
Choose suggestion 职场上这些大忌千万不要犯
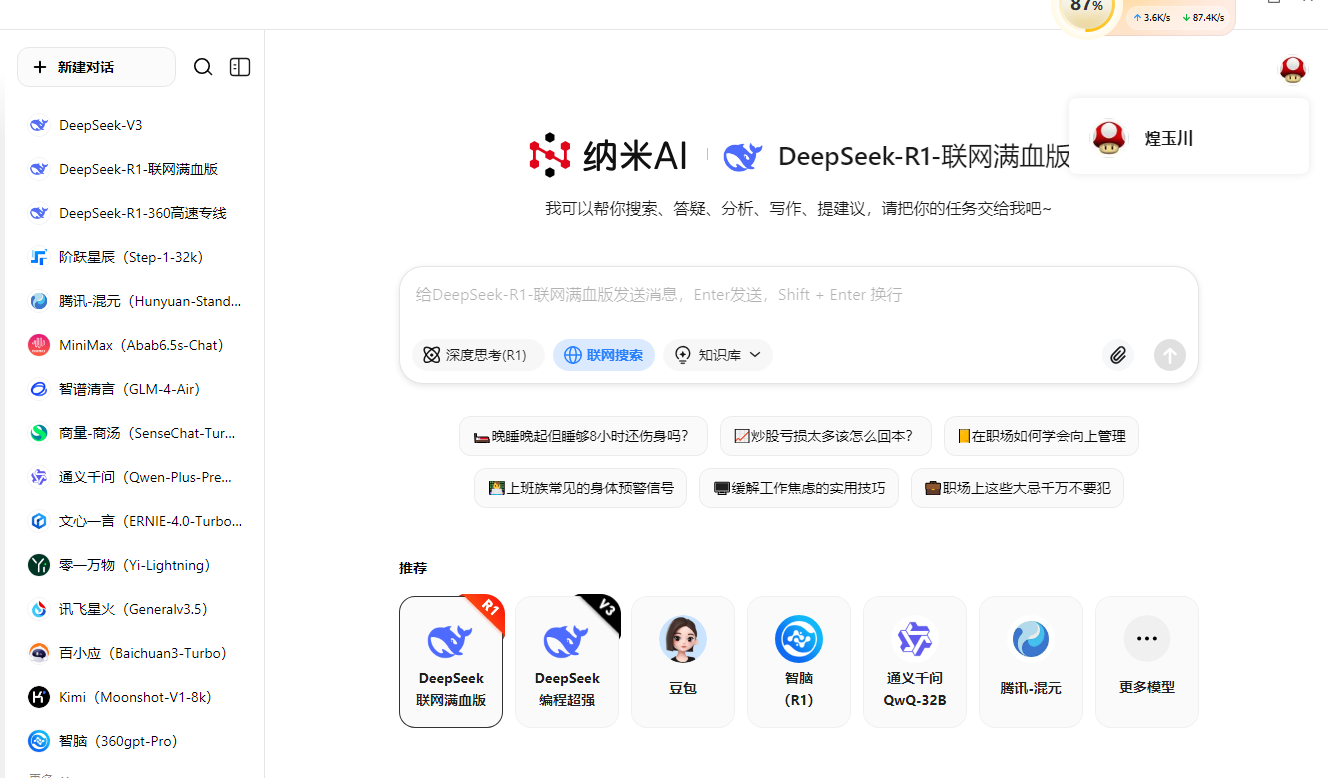pos(1017,488)
